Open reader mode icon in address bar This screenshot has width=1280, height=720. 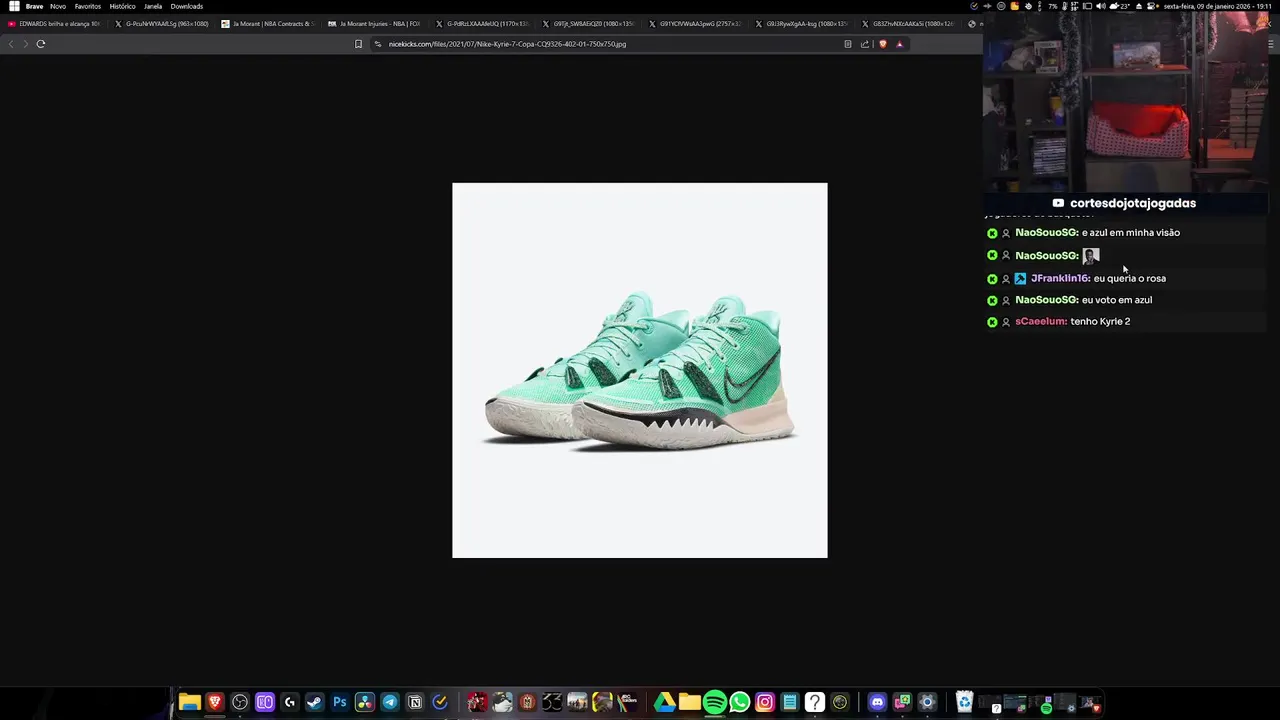(x=848, y=44)
